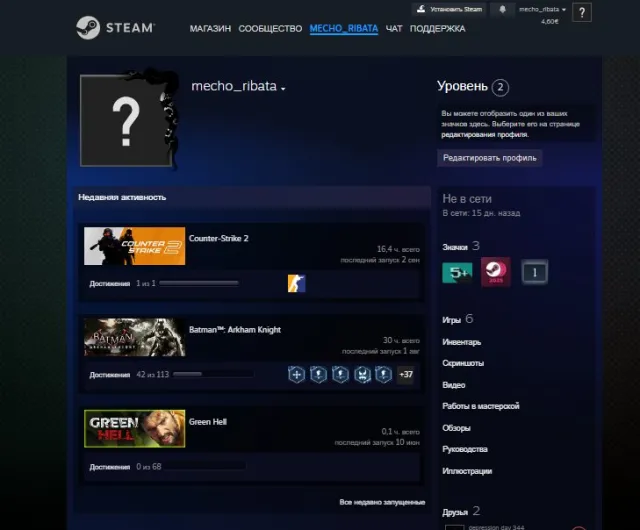Open the ПОДДЕРЖКА support menu
Screen dimensions: 640x530
point(438,29)
